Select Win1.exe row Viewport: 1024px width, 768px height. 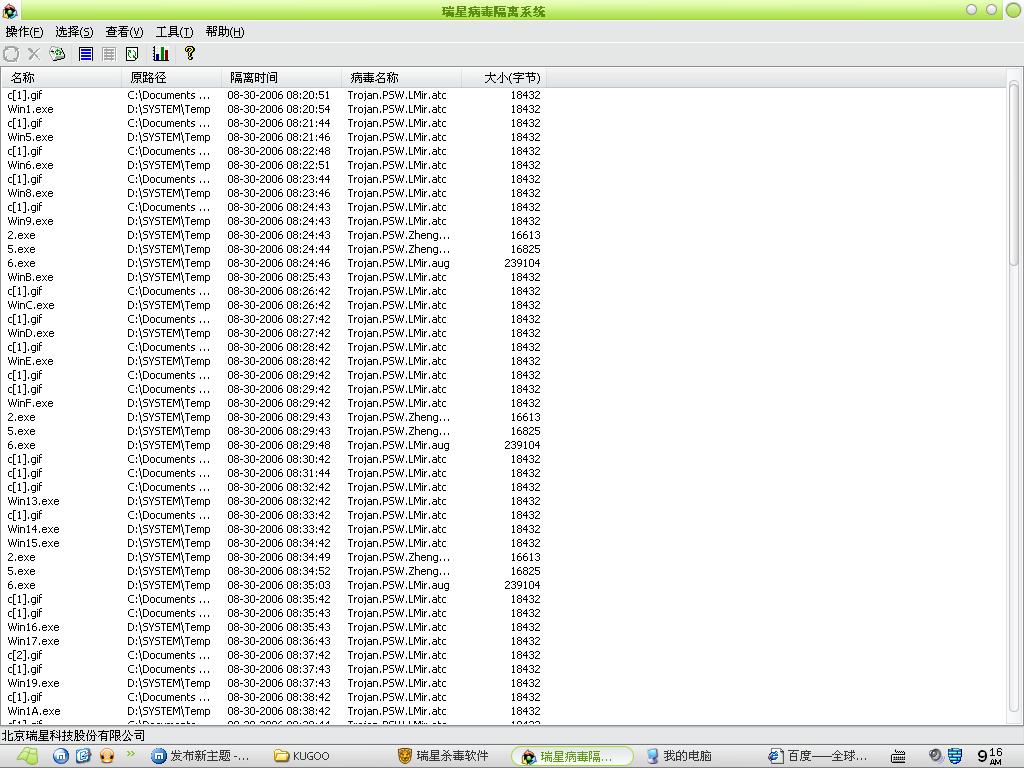coord(274,109)
